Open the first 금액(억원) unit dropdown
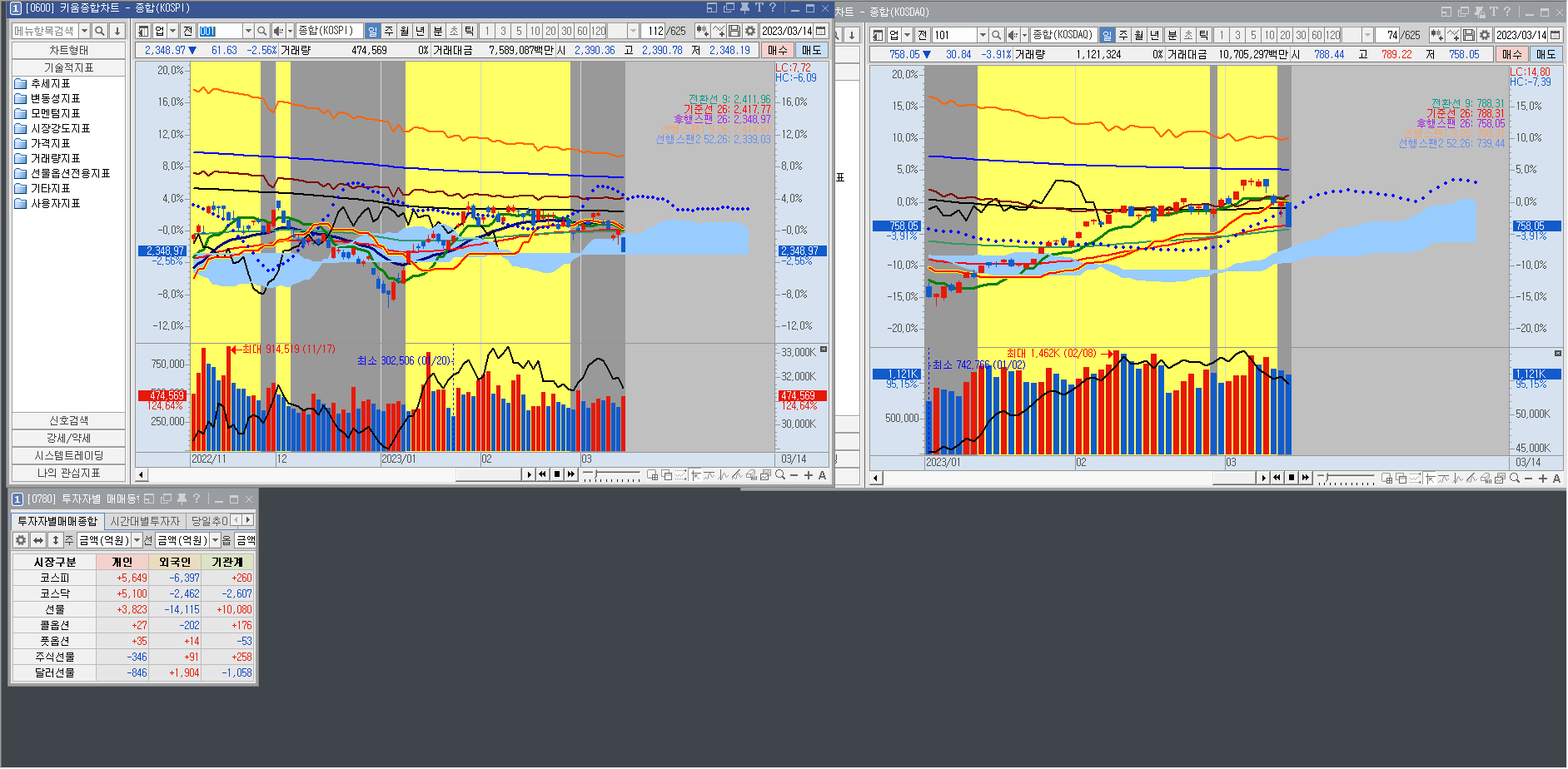Image resolution: width=1568 pixels, height=769 pixels. pyautogui.click(x=137, y=540)
